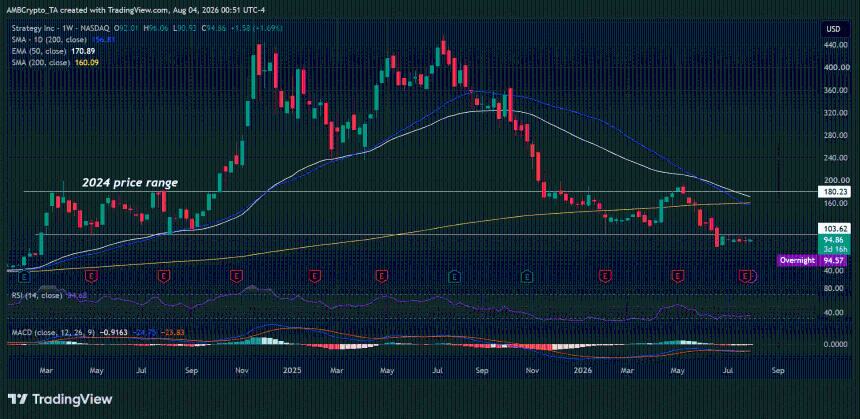Screen dimensions: 860x419
Task: Click the teal earnings marker before Mar 2024
Action: coord(25,276)
